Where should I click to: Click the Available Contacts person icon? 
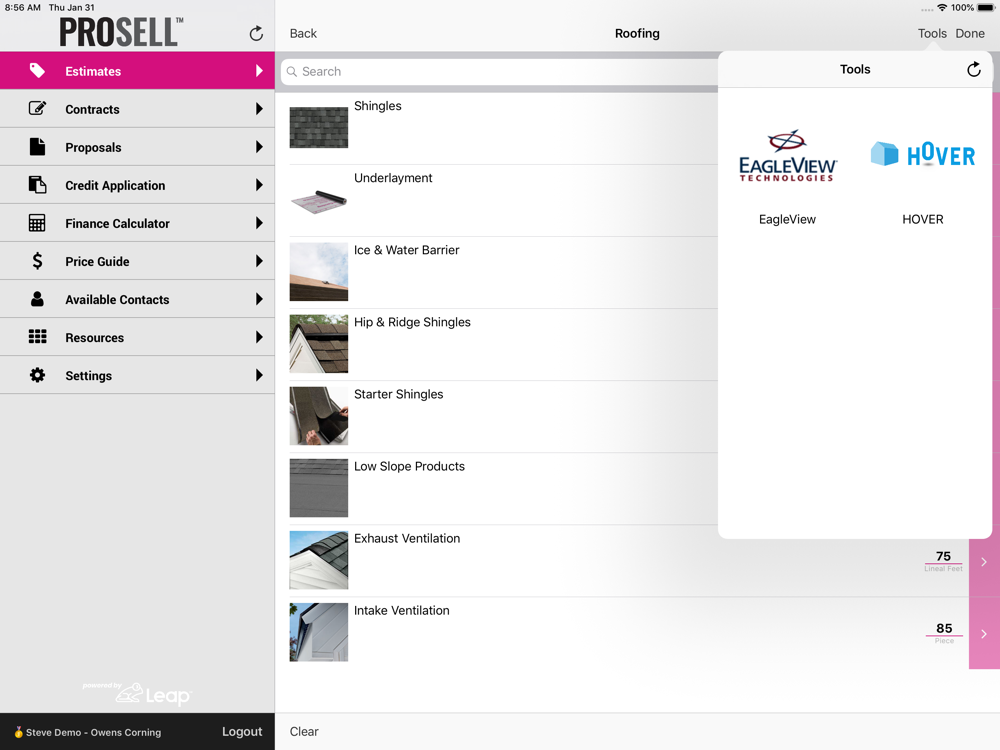[x=37, y=299]
